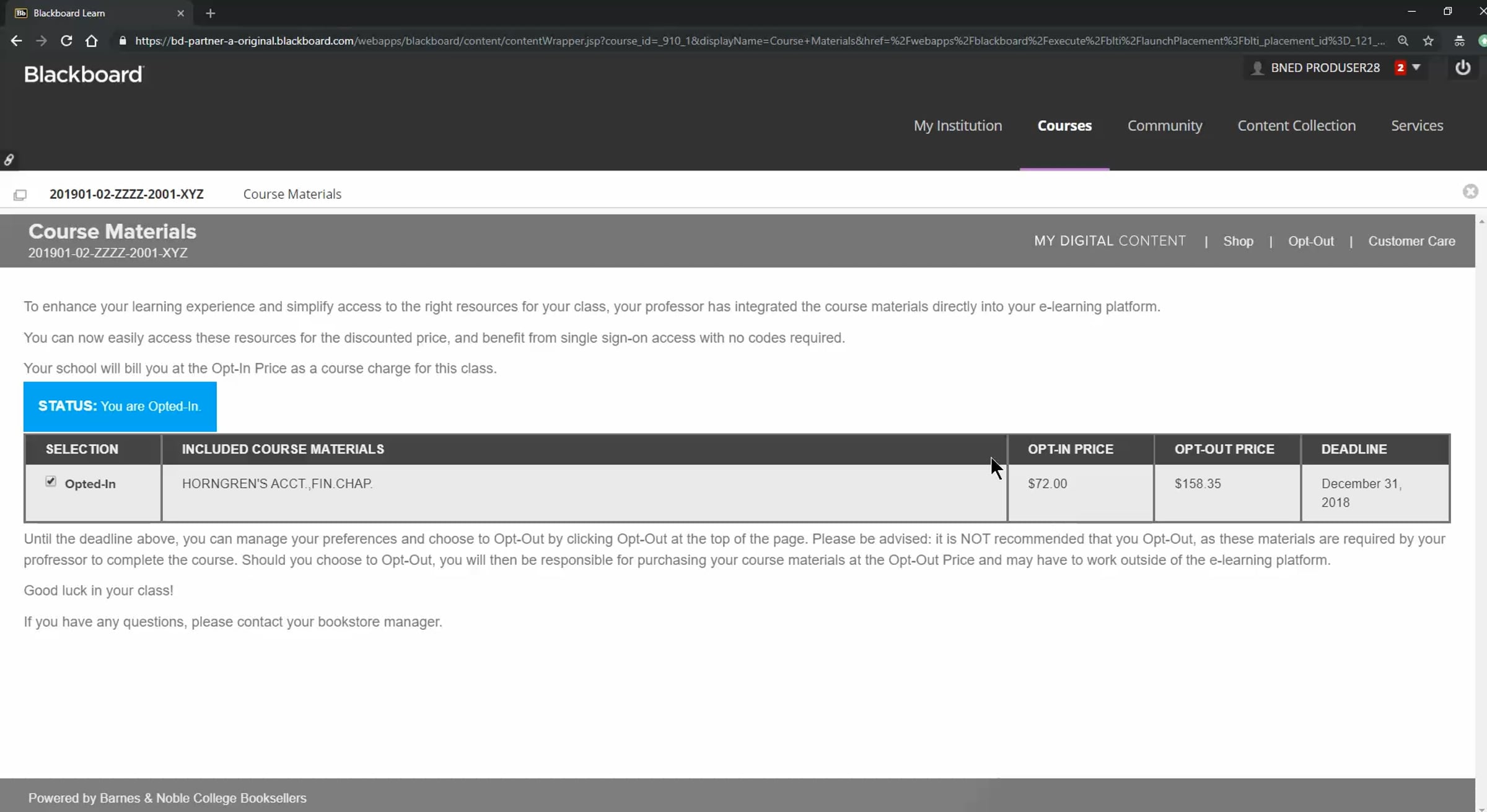This screenshot has height=812, width=1487.
Task: Open the Services tab
Action: pyautogui.click(x=1417, y=126)
